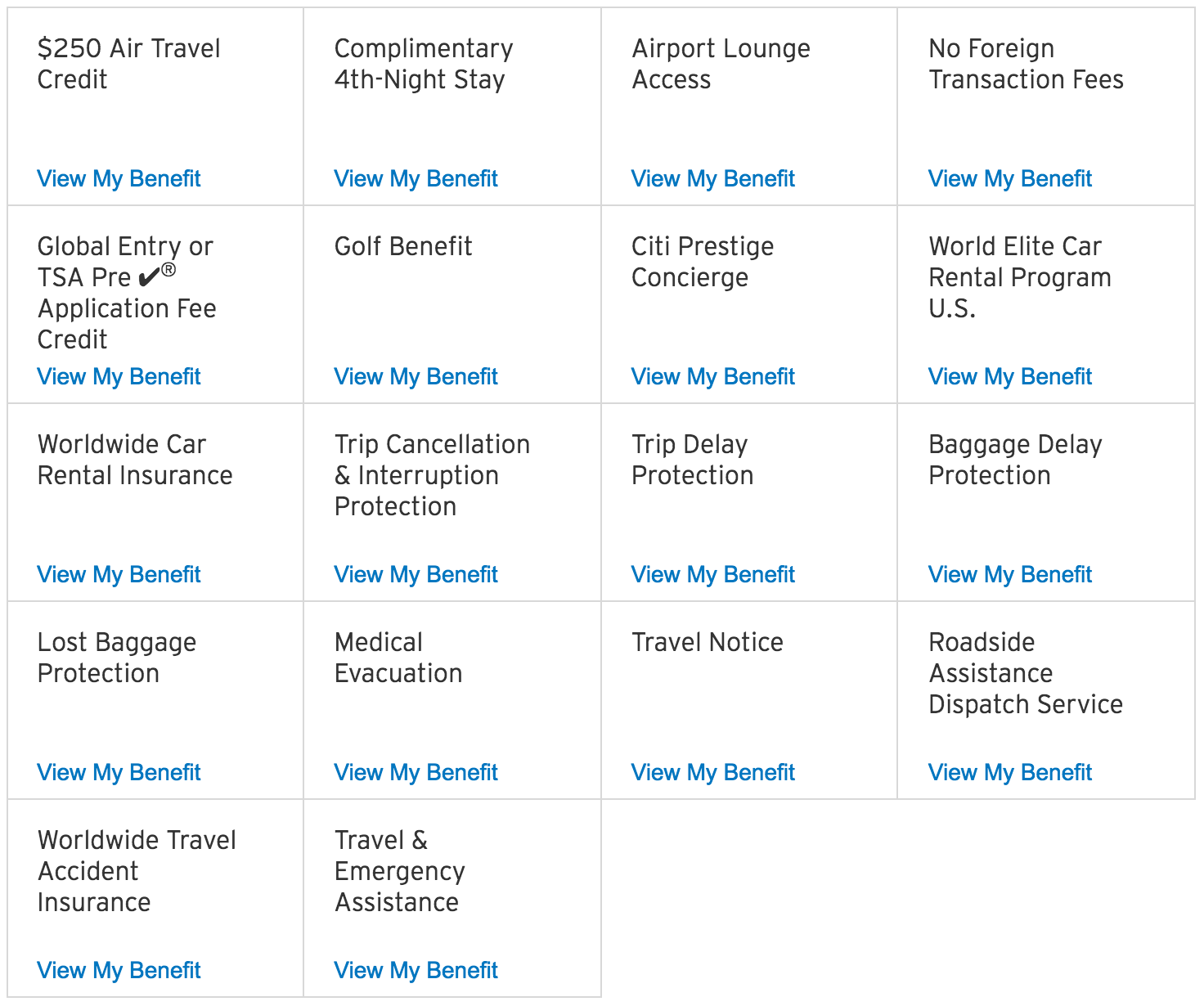Open Travel Notice benefit link
This screenshot has width=1204, height=1006.
click(x=712, y=772)
